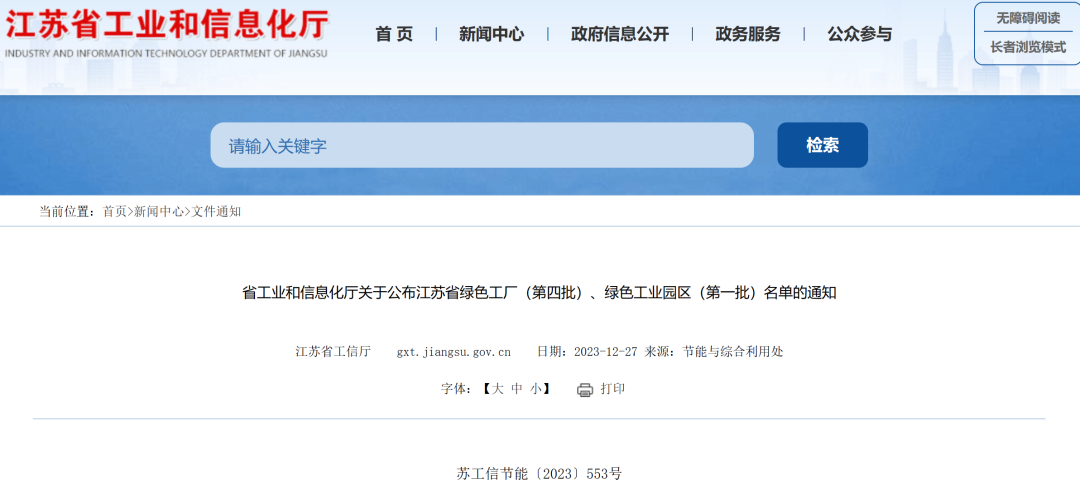
Task: Click the printer icon next to 打印
Action: point(585,390)
